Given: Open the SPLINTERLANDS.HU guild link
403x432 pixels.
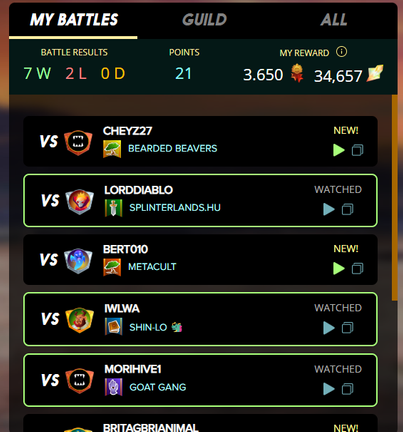Looking at the screenshot, I should 175,208.
